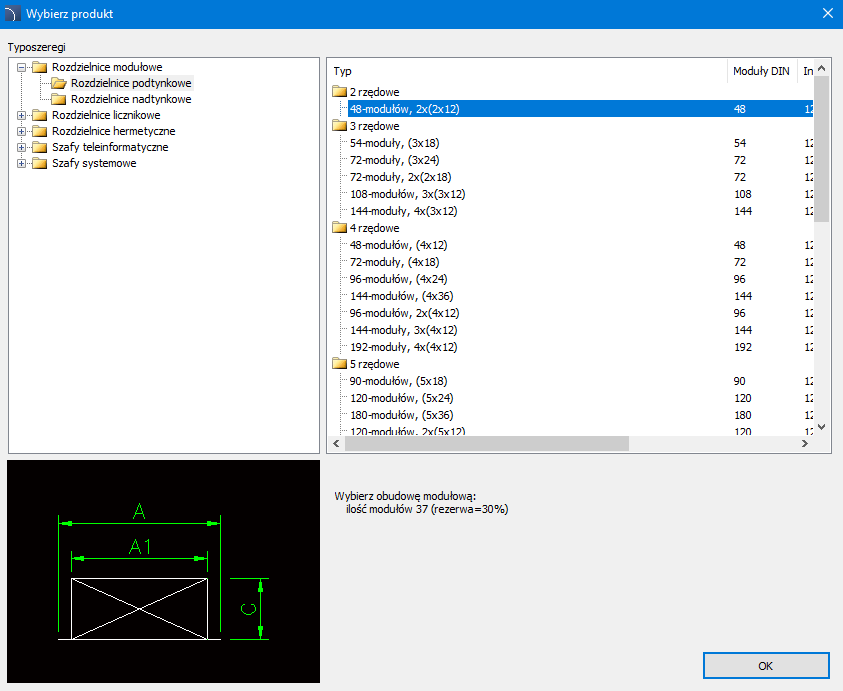Sort by the Typ column header
The height and width of the screenshot is (691, 843).
click(x=527, y=71)
